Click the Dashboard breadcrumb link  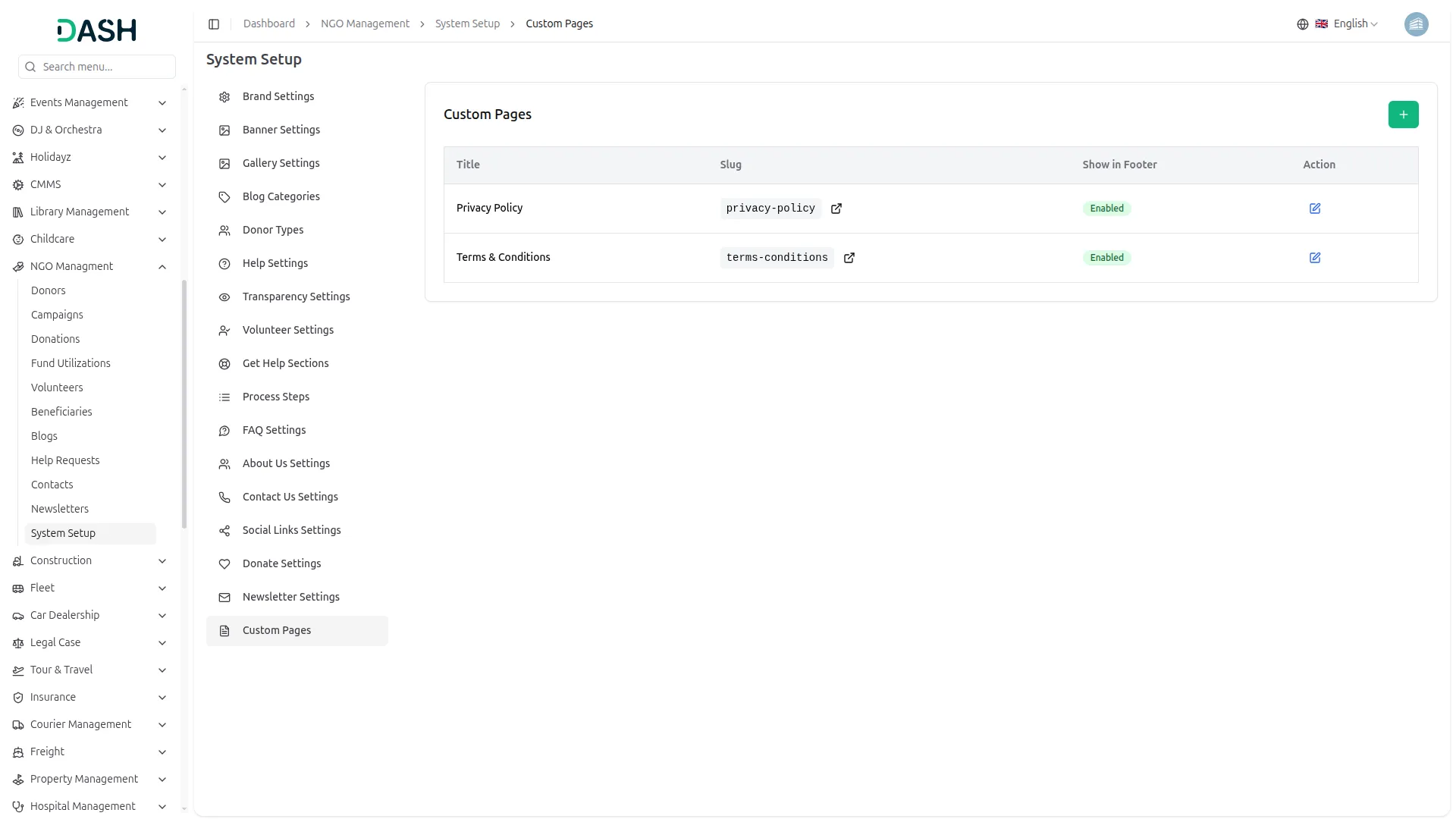[x=268, y=24]
